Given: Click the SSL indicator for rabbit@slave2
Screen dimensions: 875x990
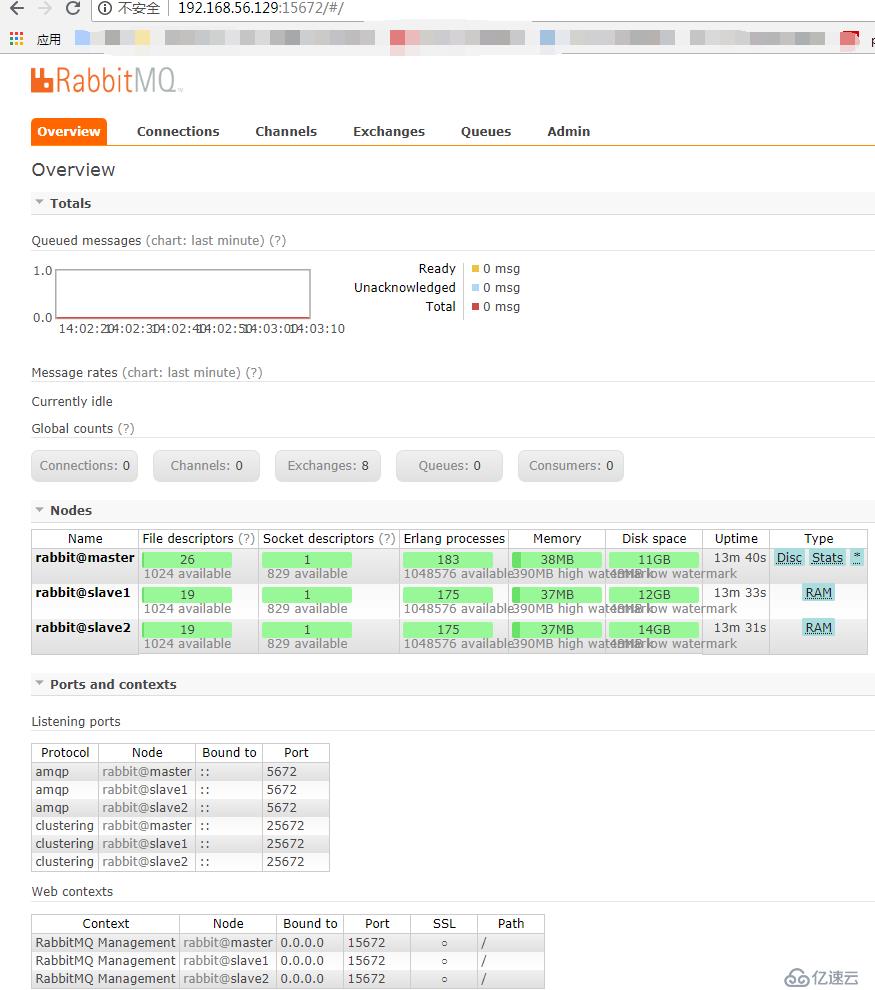Looking at the screenshot, I should (444, 979).
